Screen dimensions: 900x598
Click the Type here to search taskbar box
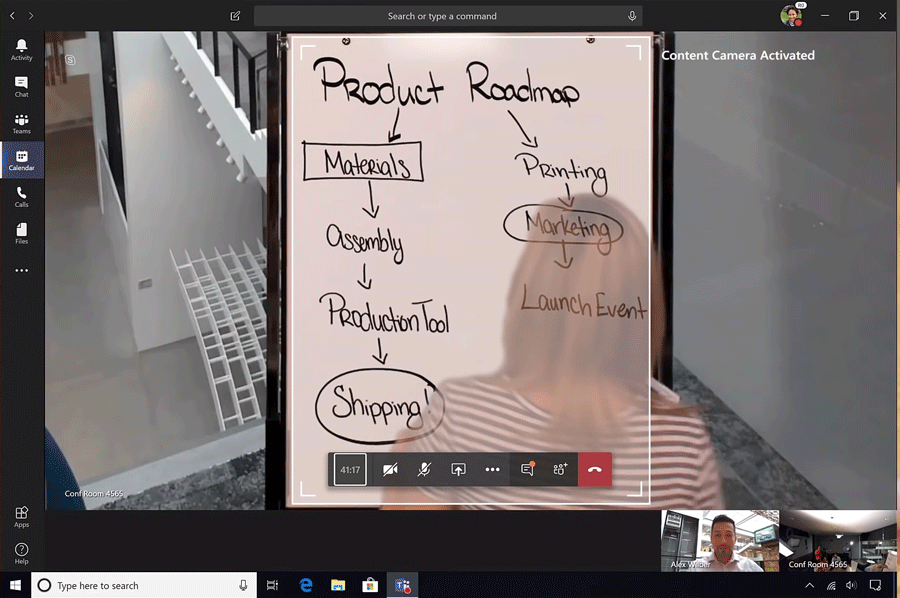pyautogui.click(x=143, y=585)
